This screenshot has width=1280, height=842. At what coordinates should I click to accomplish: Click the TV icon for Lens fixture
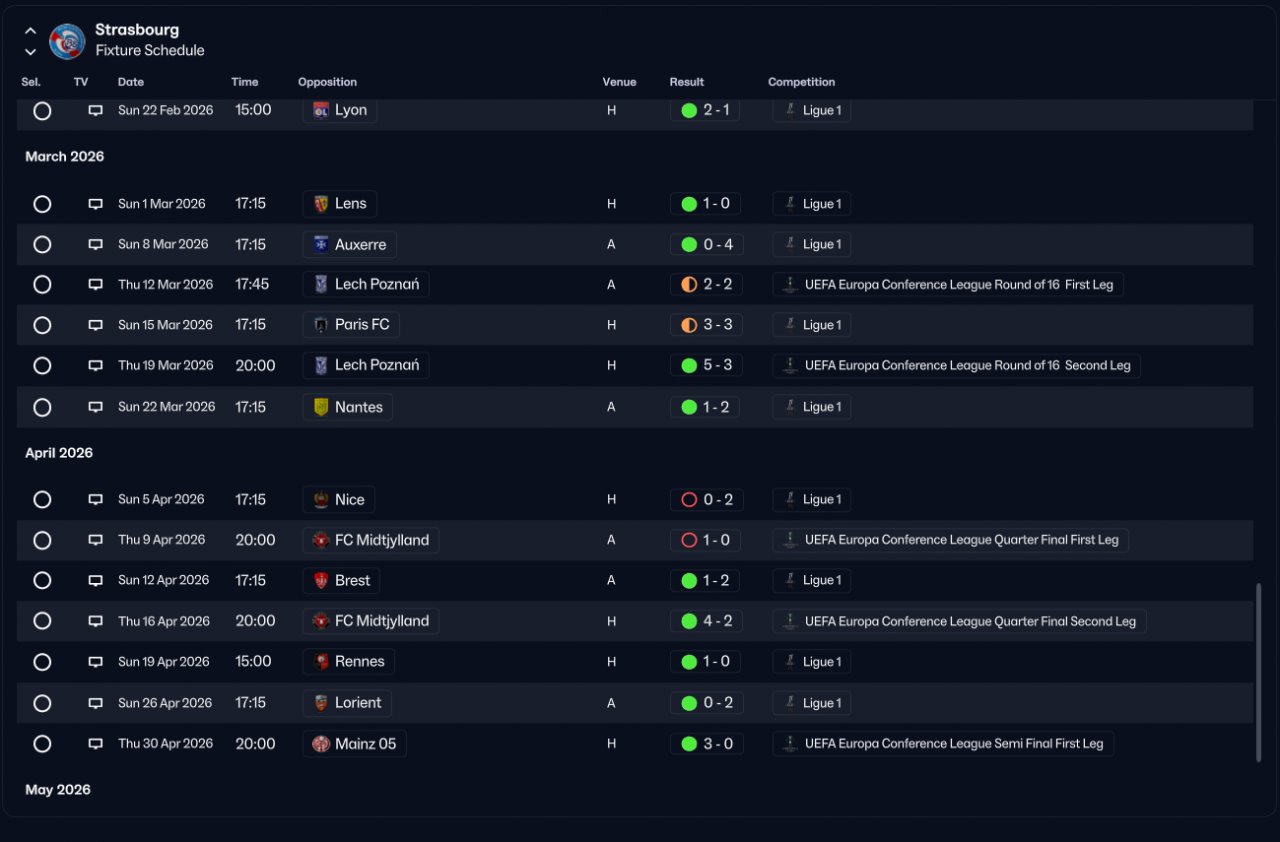(96, 204)
